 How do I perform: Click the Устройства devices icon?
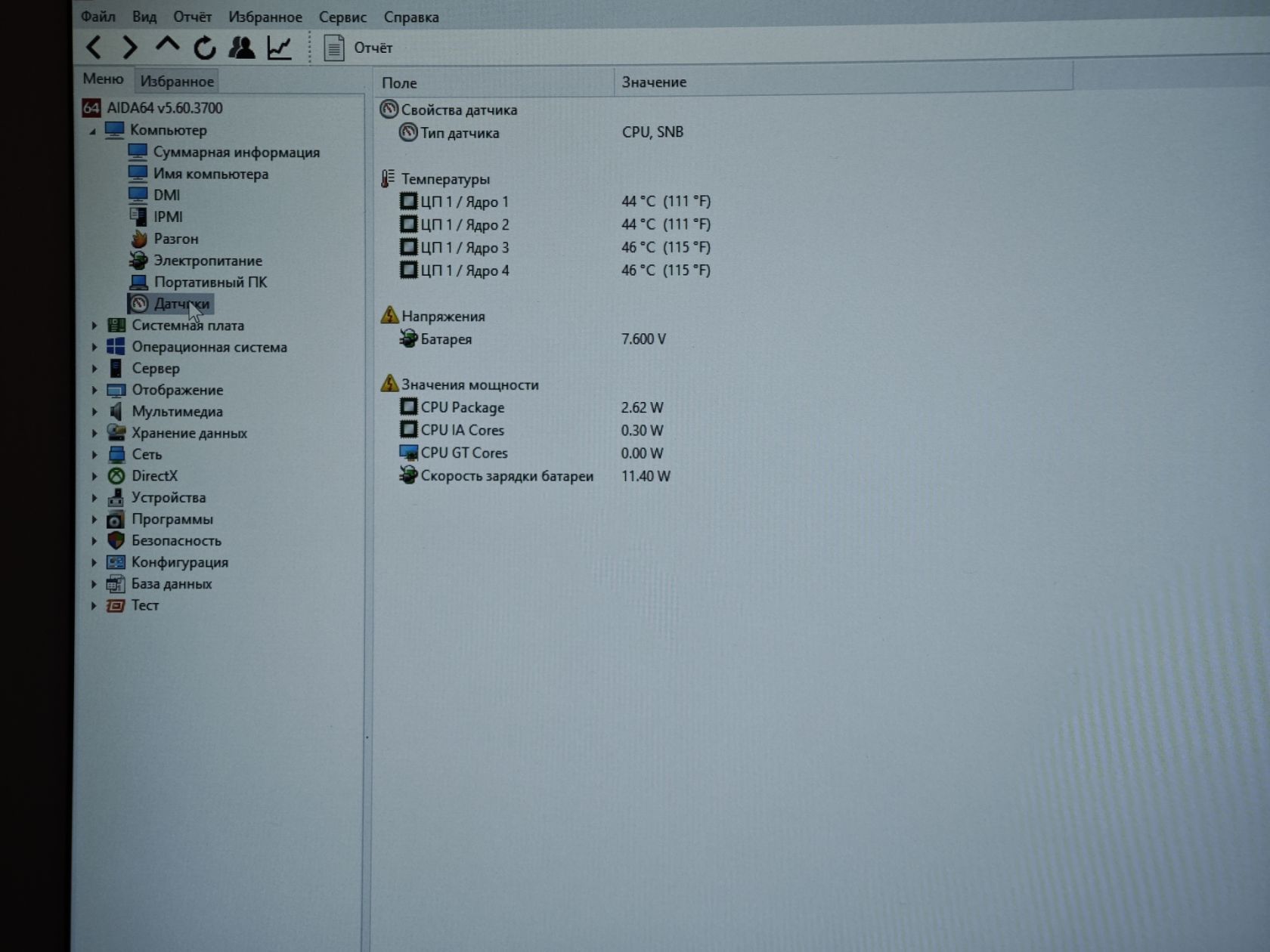pos(116,497)
